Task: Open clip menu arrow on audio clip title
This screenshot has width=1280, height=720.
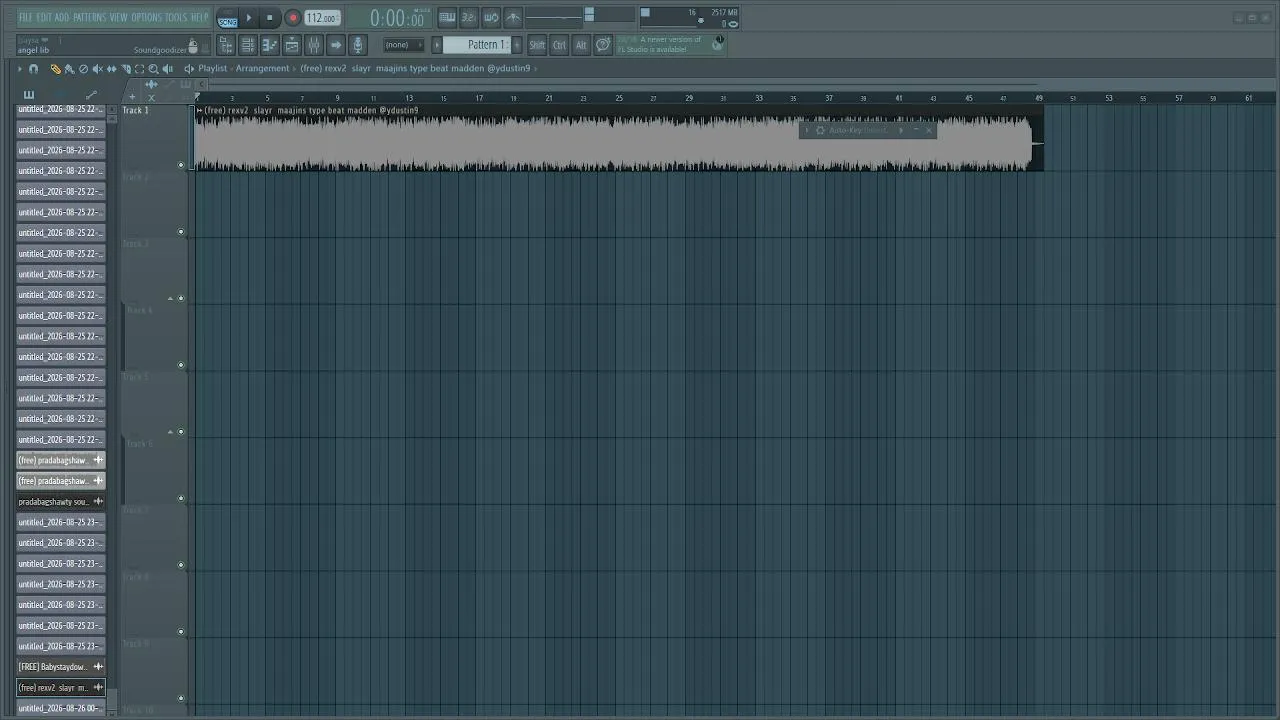Action: coord(200,110)
